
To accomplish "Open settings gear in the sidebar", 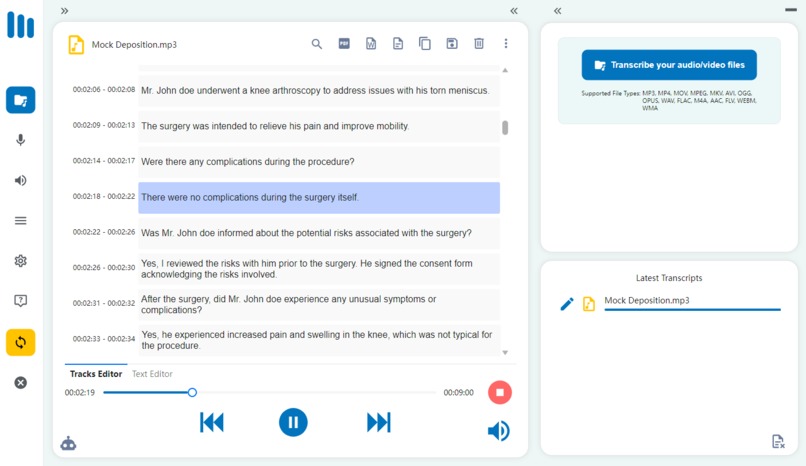I will (21, 260).
